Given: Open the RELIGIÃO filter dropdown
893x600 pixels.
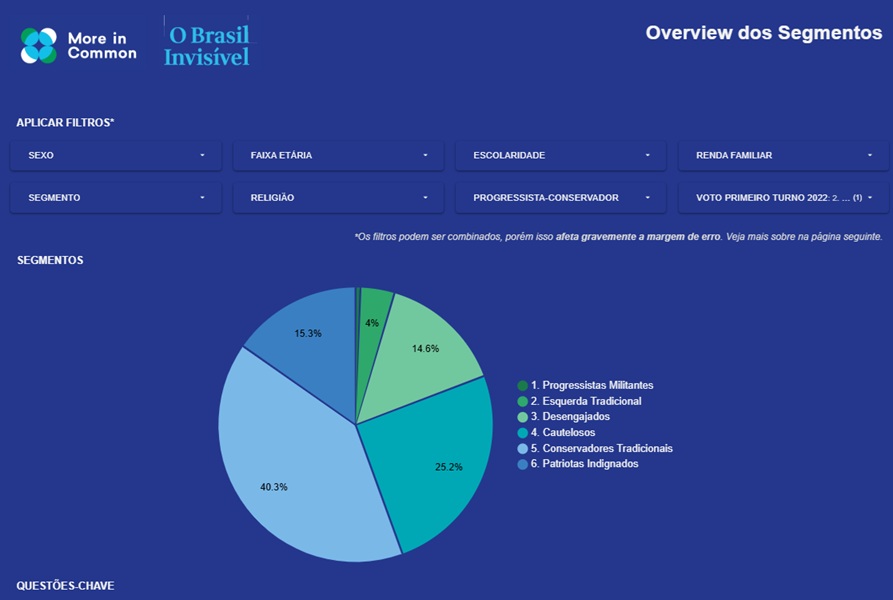Looking at the screenshot, I should (x=338, y=198).
